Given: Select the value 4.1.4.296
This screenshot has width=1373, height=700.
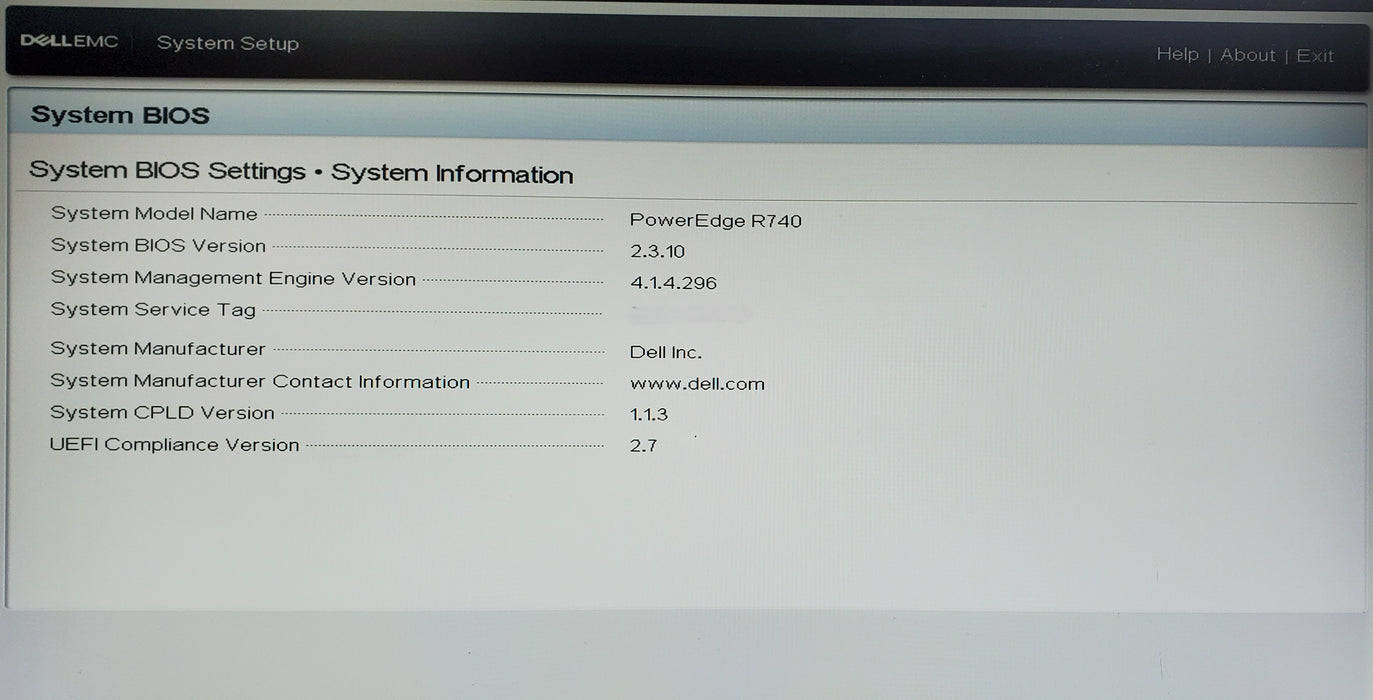Looking at the screenshot, I should click(673, 283).
